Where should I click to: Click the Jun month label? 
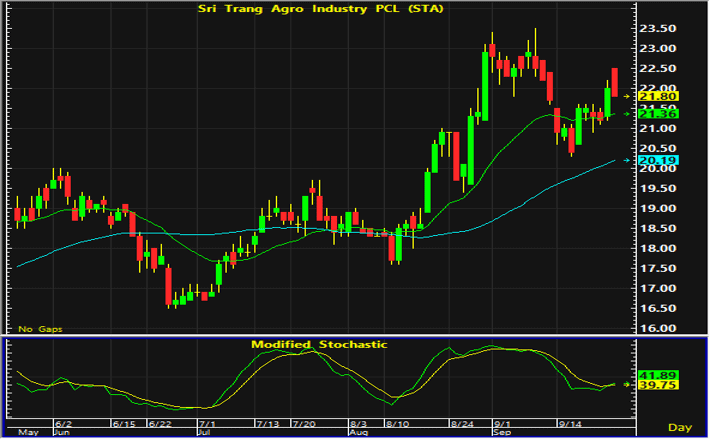coord(62,433)
